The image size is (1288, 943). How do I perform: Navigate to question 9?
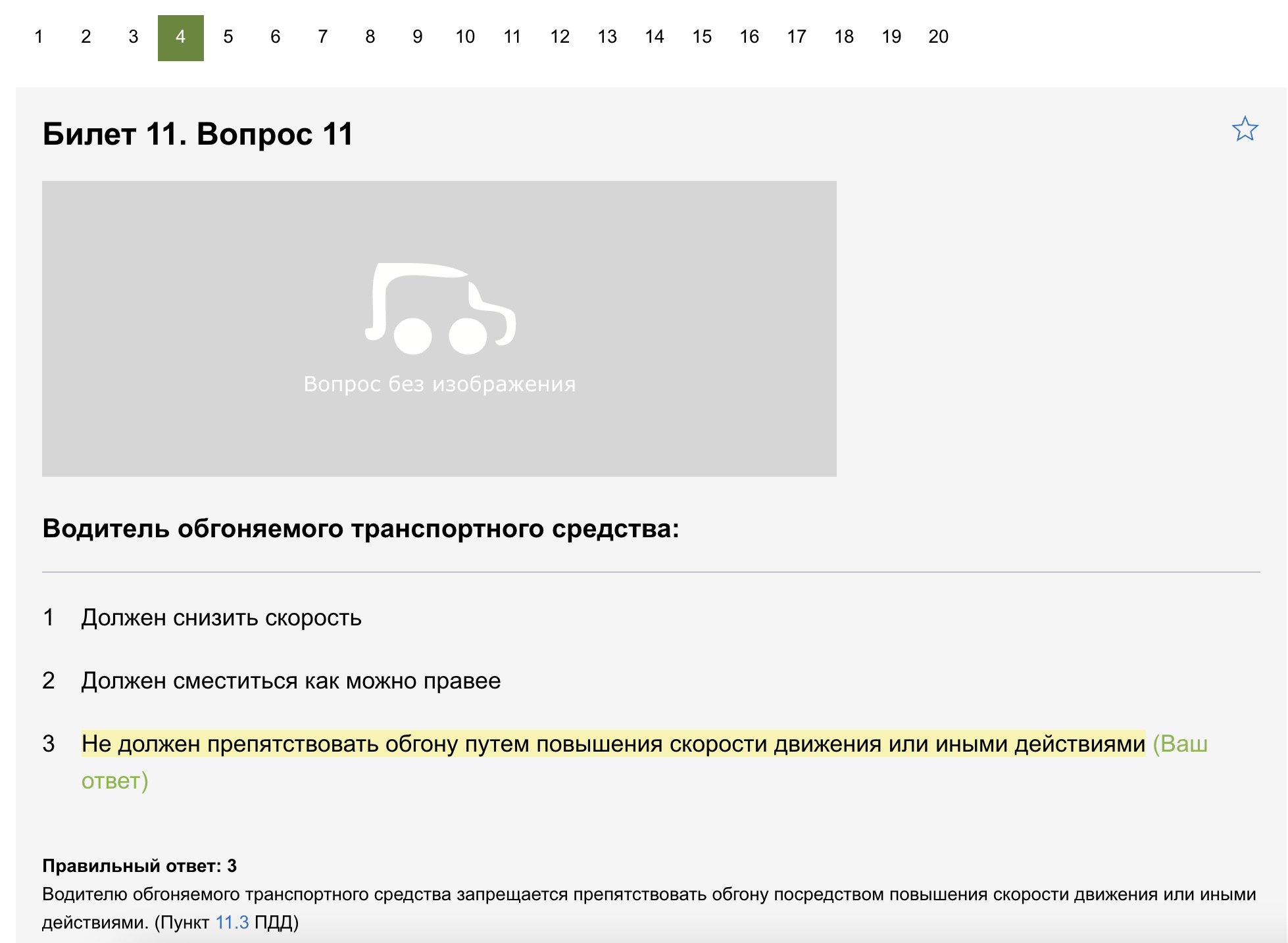[x=418, y=37]
